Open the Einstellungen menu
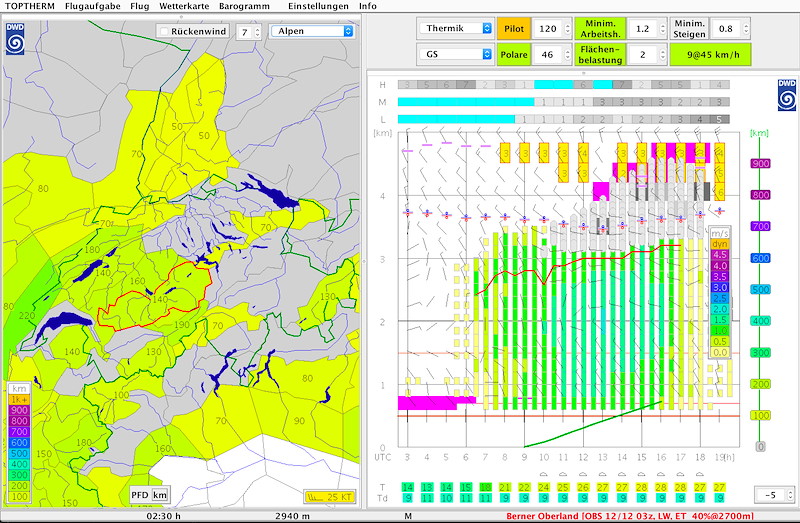Image resolution: width=800 pixels, height=523 pixels. [318, 6]
